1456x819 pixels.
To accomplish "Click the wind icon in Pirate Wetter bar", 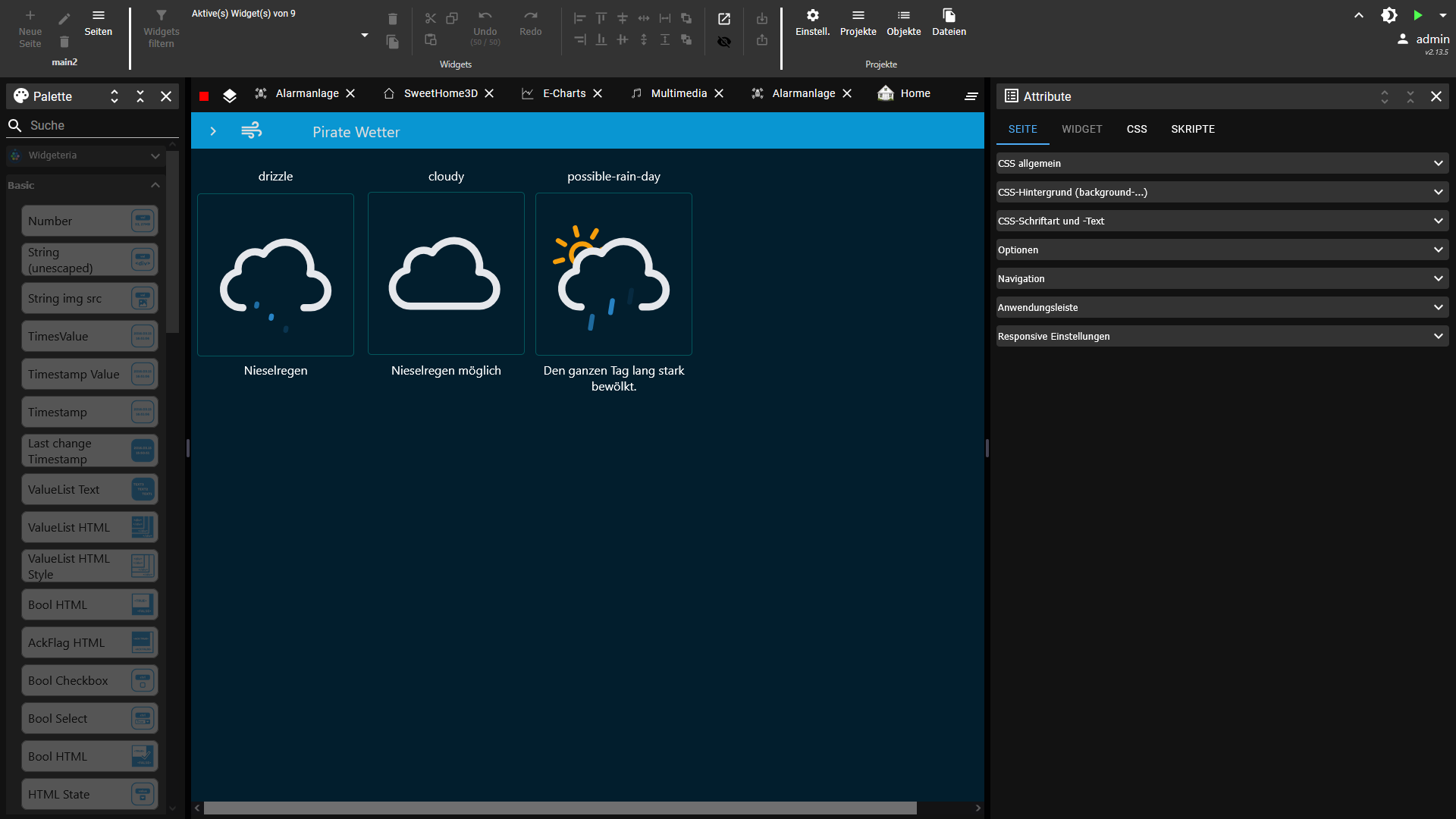I will tap(251, 130).
